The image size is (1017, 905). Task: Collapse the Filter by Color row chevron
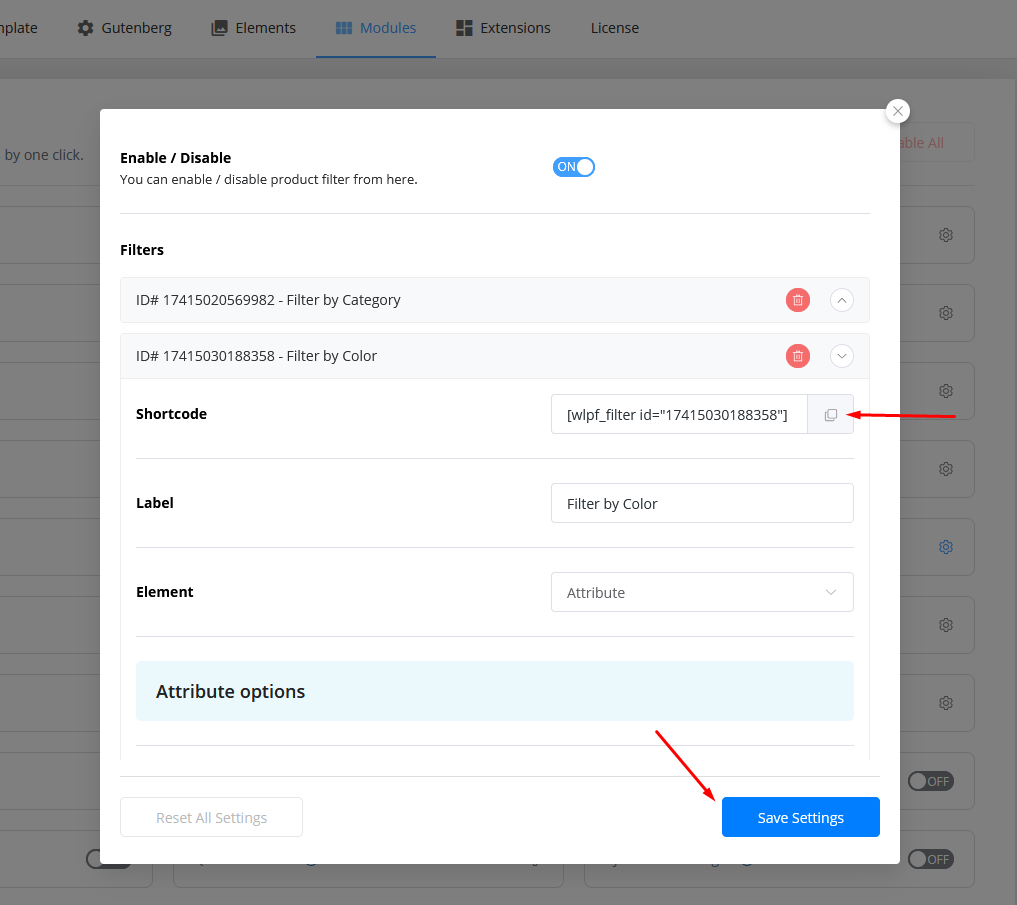[x=841, y=356]
